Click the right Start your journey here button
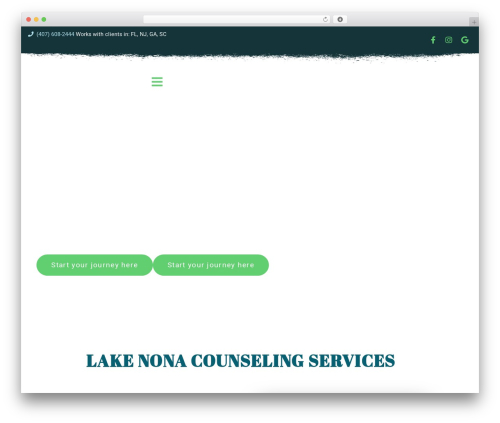The width and height of the screenshot is (500, 423). 211,265
